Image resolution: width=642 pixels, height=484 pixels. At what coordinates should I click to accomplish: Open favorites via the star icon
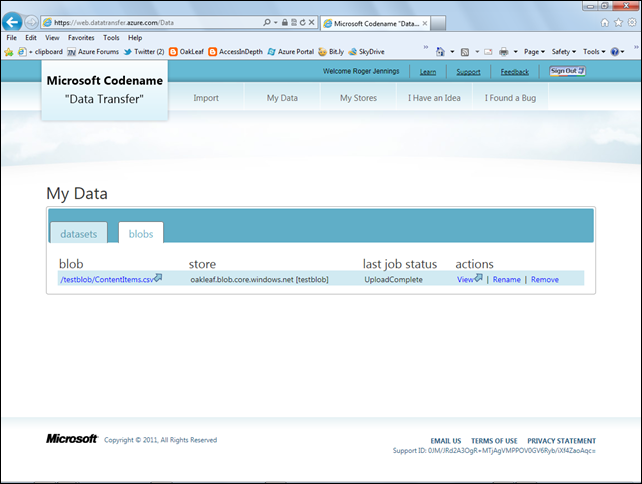tap(618, 22)
